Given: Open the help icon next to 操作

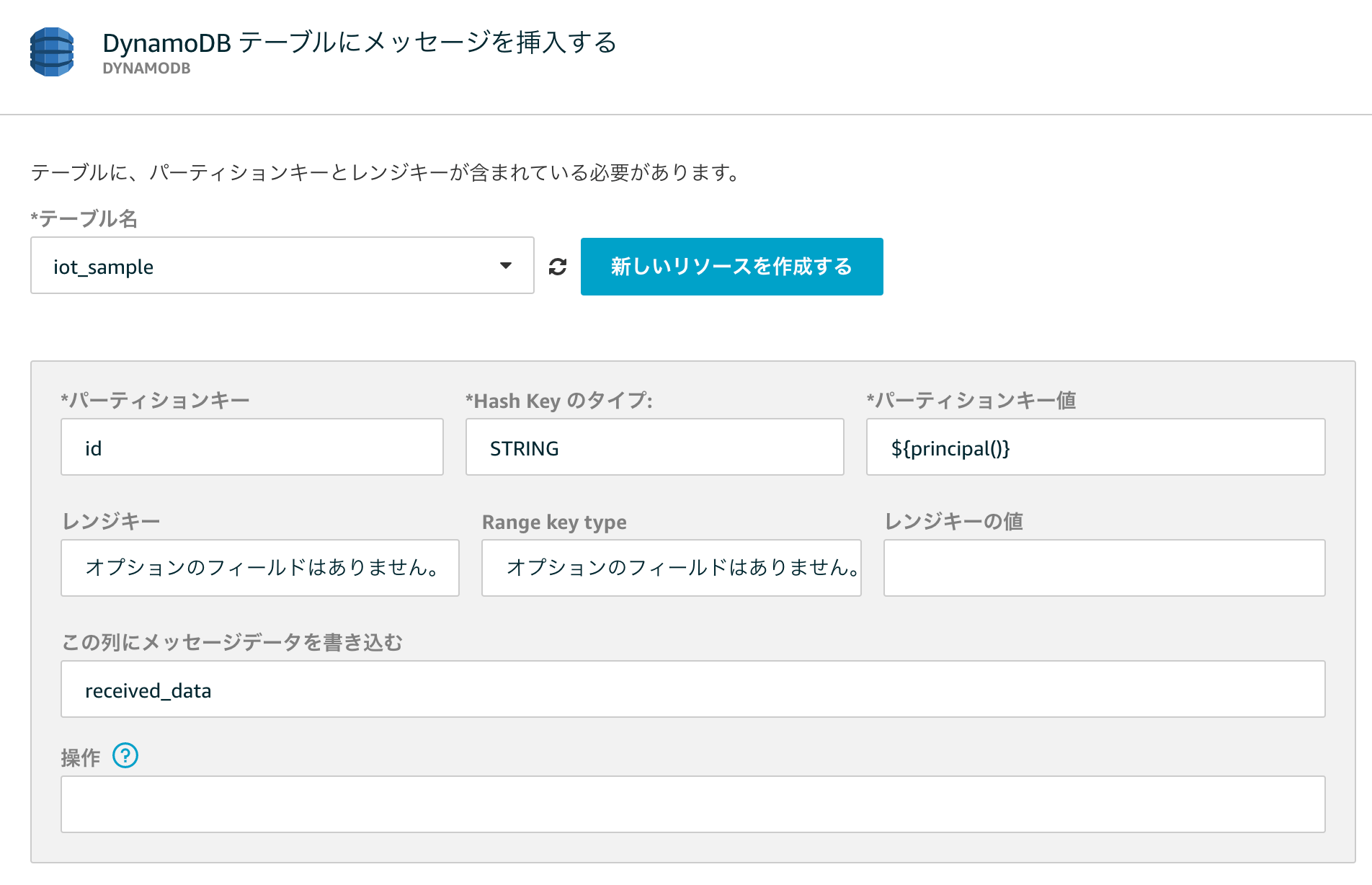Looking at the screenshot, I should click(x=125, y=756).
